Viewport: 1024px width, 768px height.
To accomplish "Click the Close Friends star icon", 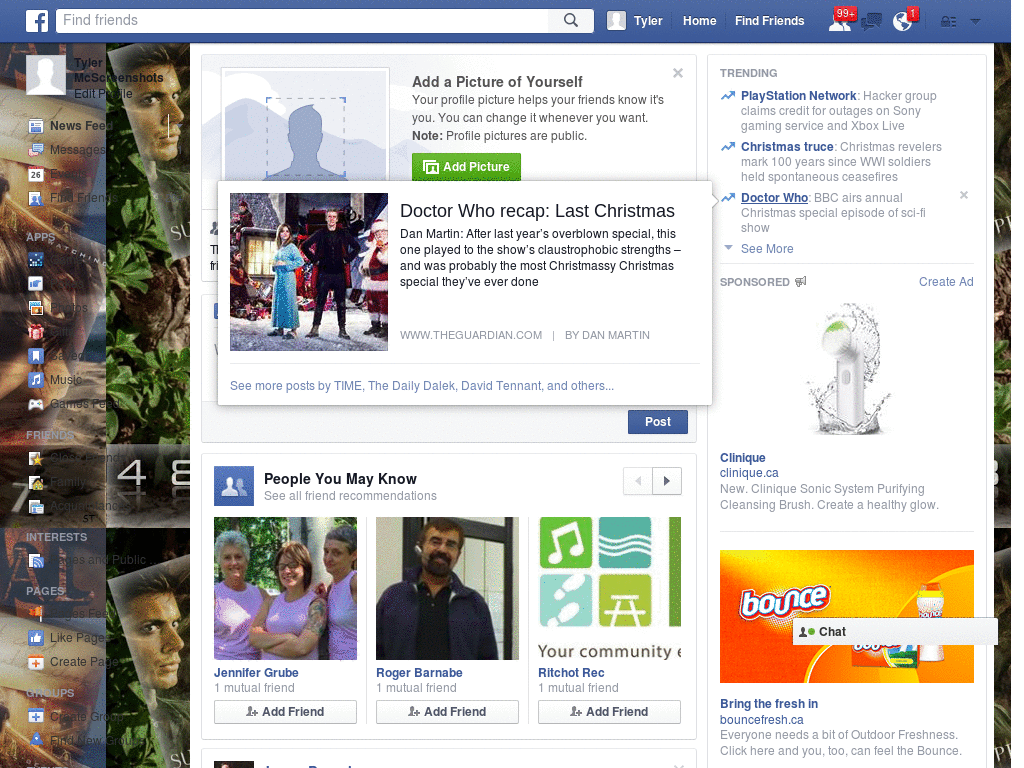I will pos(36,458).
